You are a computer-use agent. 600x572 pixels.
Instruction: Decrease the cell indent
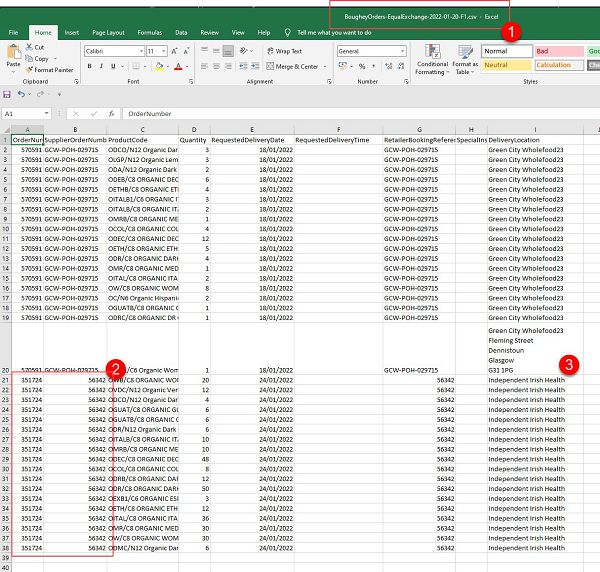coord(243,66)
